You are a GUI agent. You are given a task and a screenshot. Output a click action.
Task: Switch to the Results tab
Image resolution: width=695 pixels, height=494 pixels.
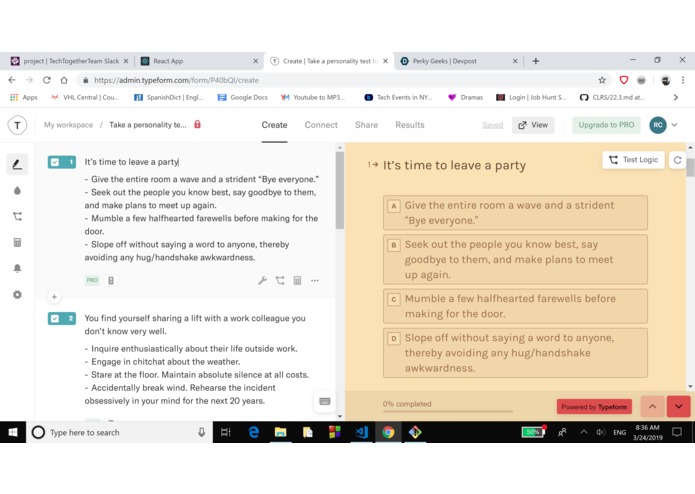pyautogui.click(x=410, y=125)
